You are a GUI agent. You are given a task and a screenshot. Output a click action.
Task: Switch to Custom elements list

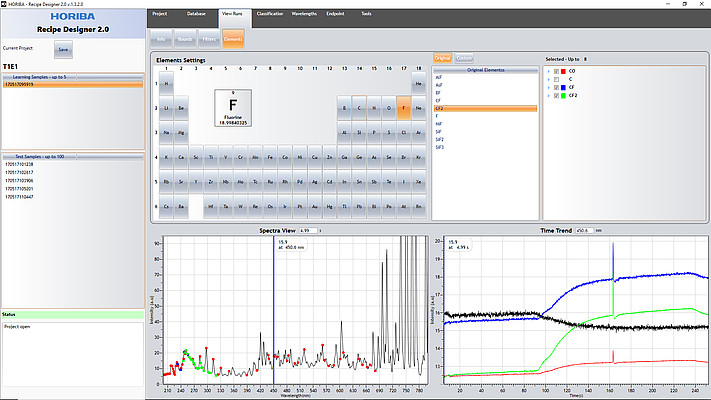click(464, 58)
